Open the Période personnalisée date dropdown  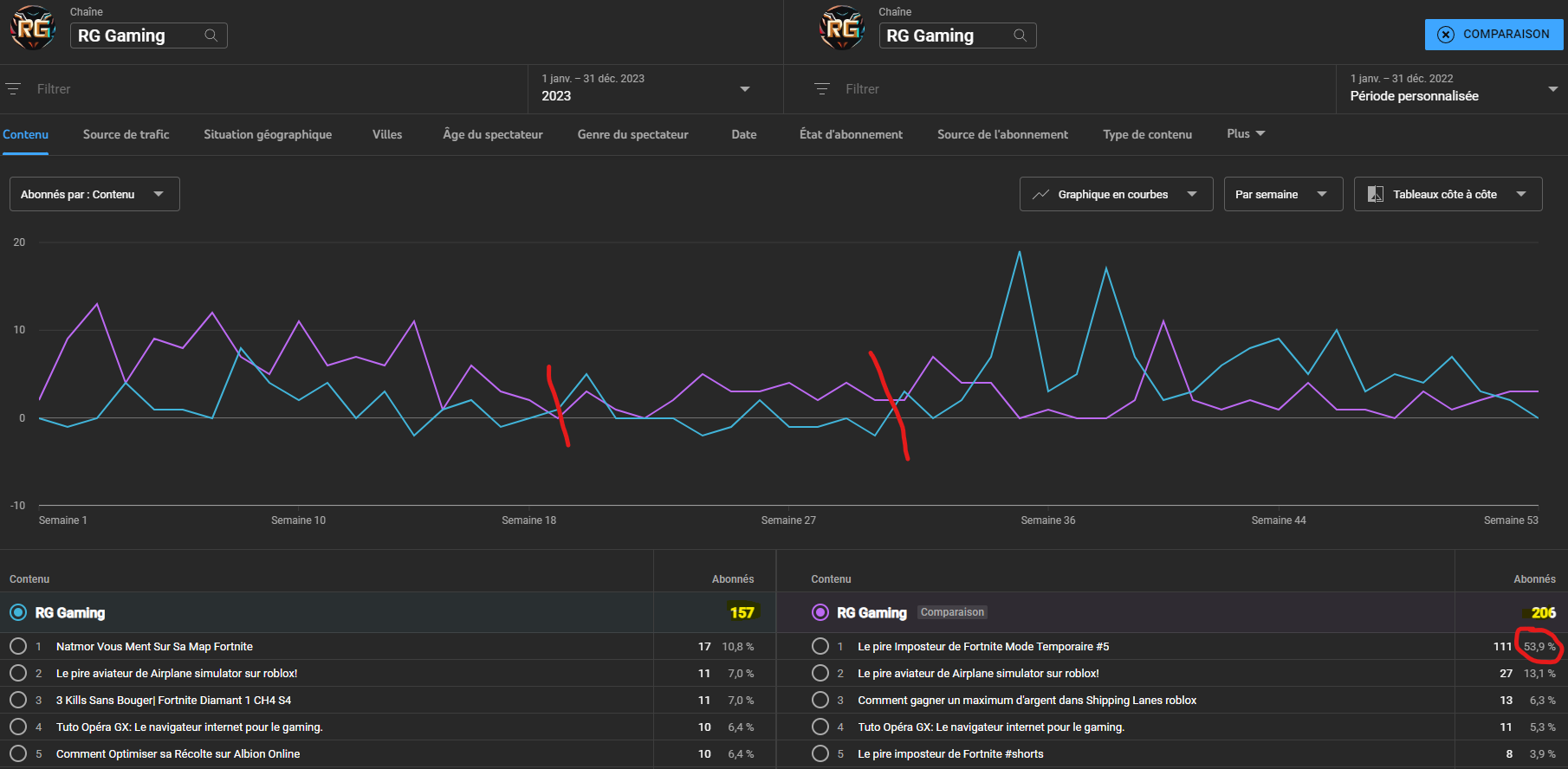click(1452, 89)
